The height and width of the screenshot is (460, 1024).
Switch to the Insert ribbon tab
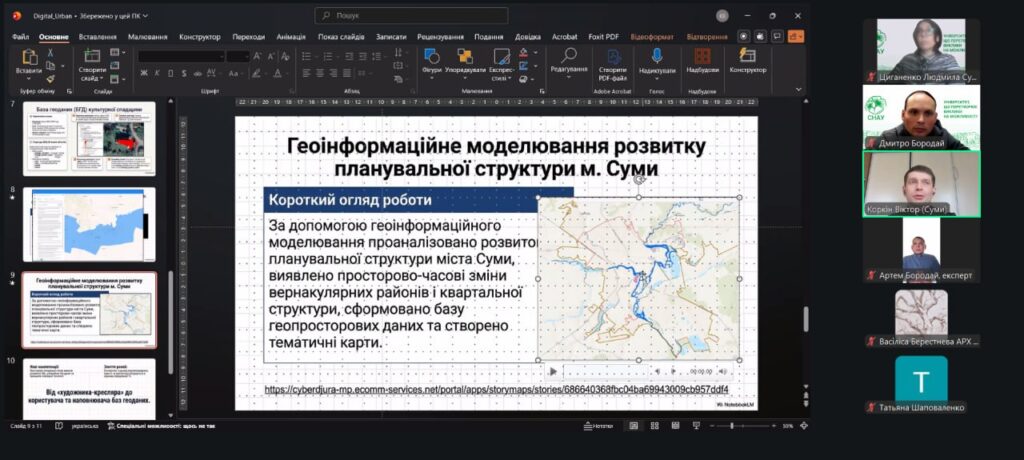tap(97, 37)
